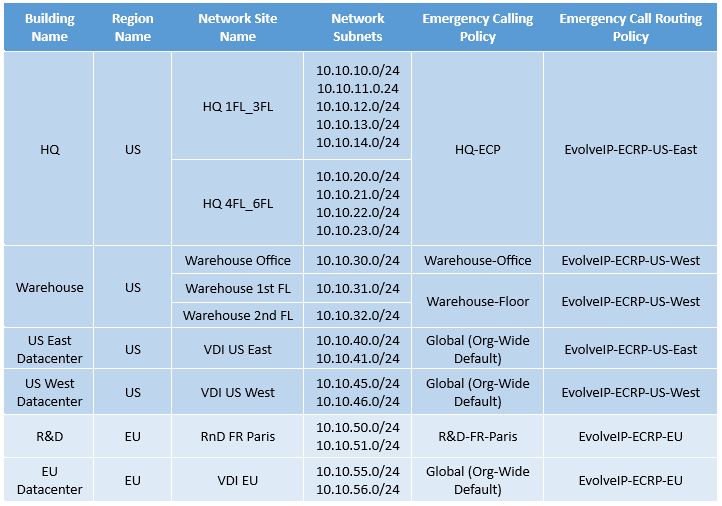Select the HQ 4FL_6FL site cell

[238, 203]
